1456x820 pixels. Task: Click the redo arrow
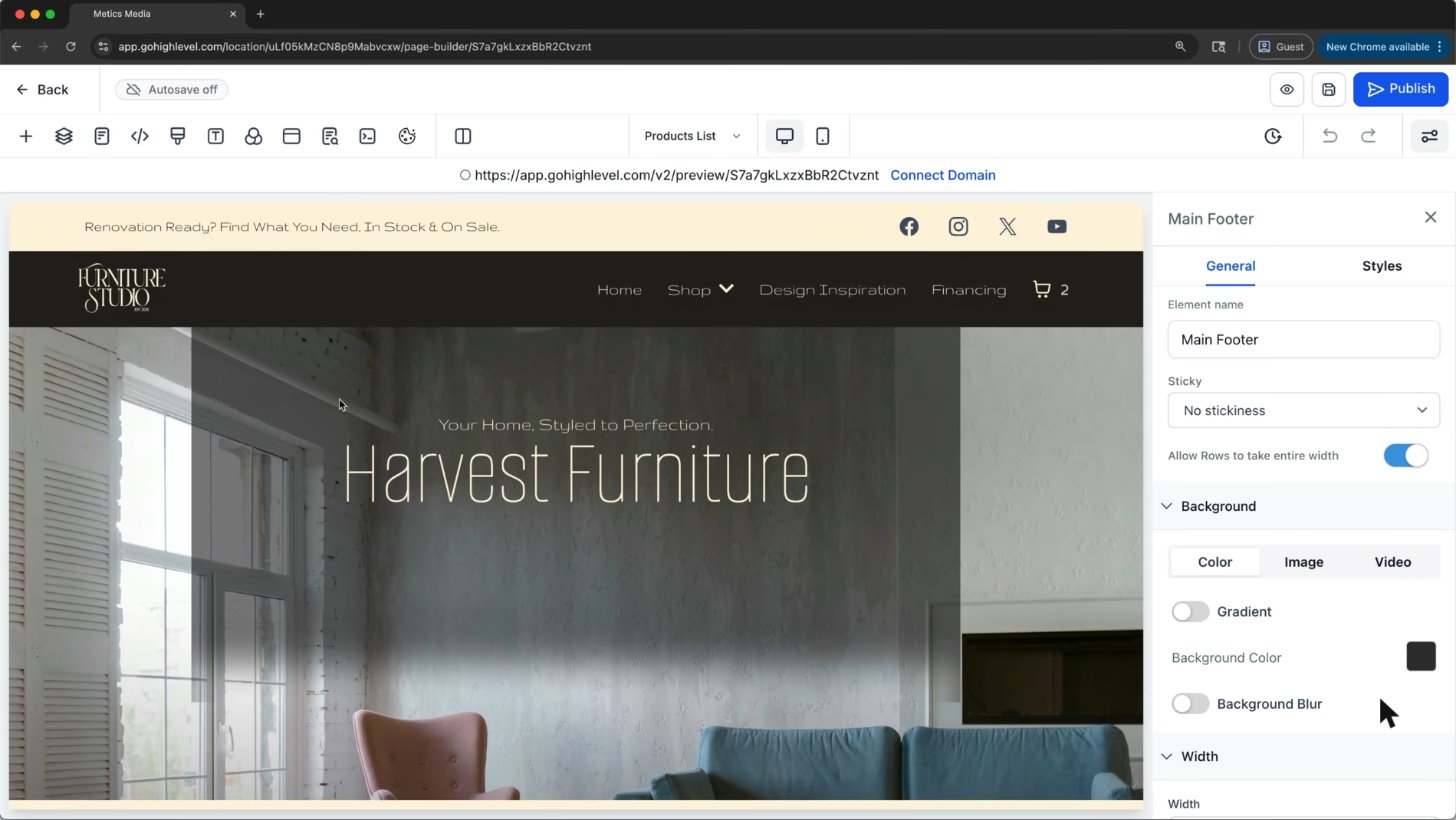(x=1368, y=136)
